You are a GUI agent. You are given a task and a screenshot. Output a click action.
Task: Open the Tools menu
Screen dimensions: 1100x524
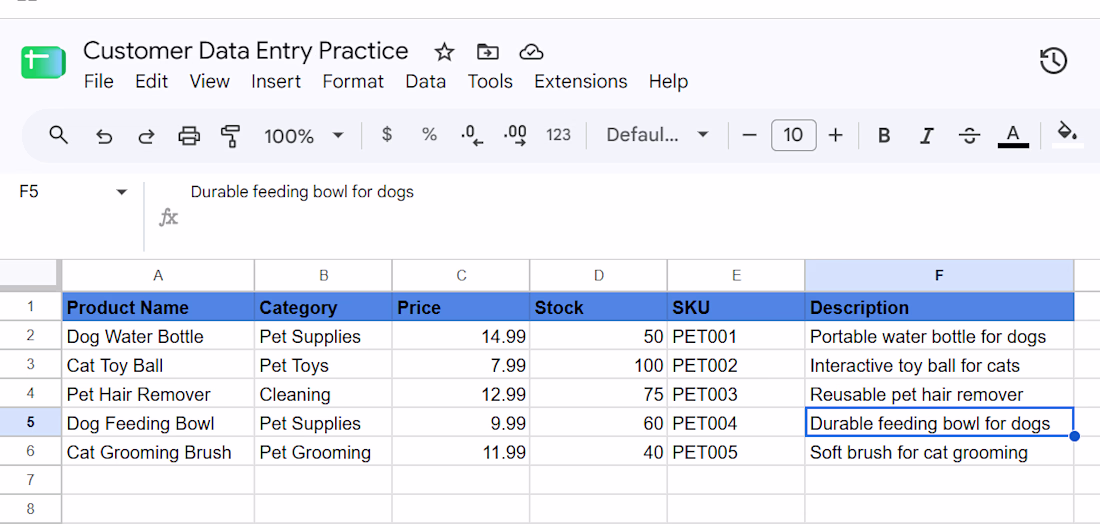coord(490,81)
